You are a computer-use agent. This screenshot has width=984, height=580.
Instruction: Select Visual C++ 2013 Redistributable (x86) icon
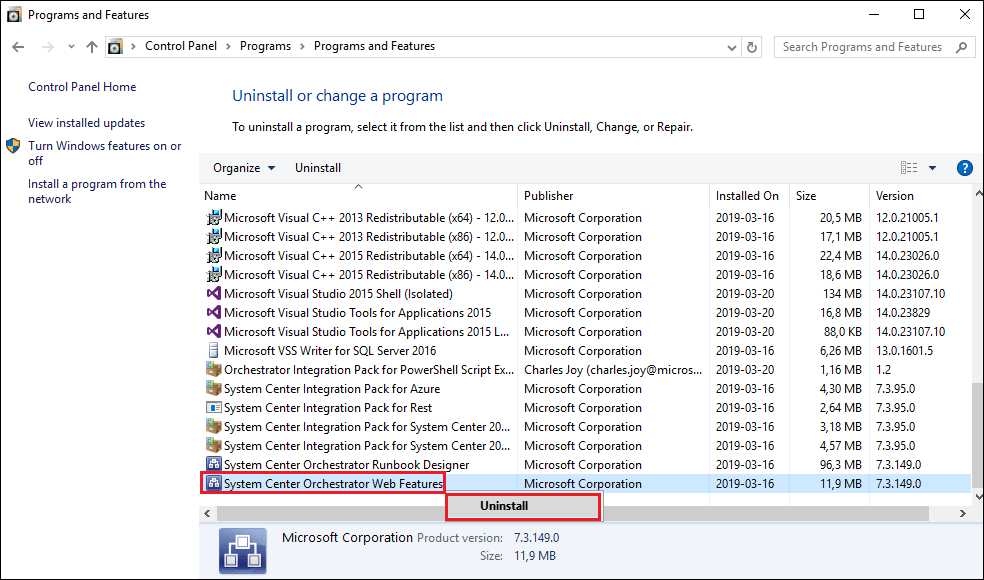[214, 237]
